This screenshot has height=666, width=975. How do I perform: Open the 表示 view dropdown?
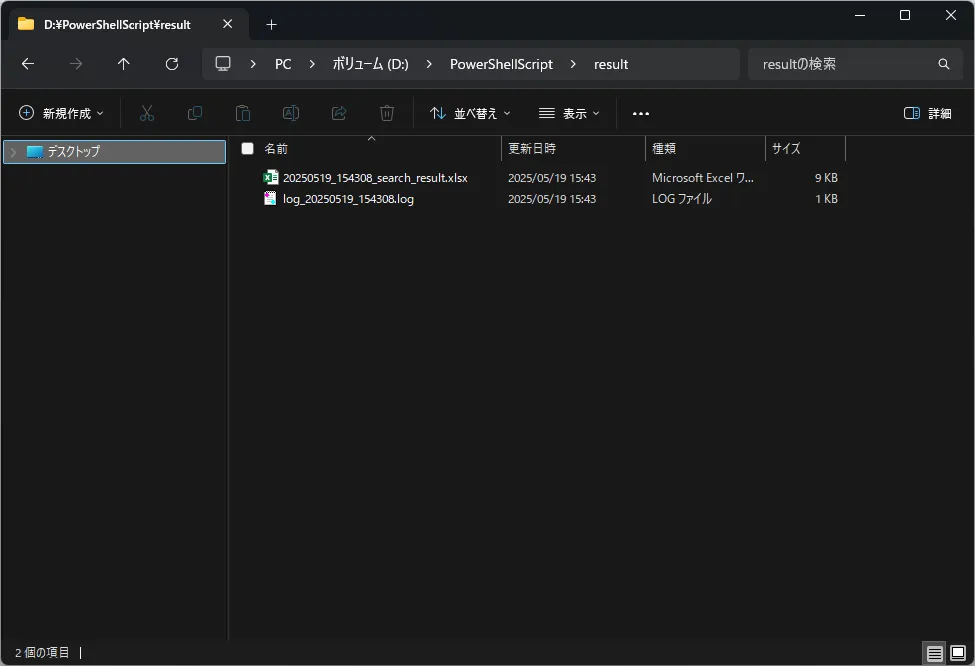(x=569, y=113)
